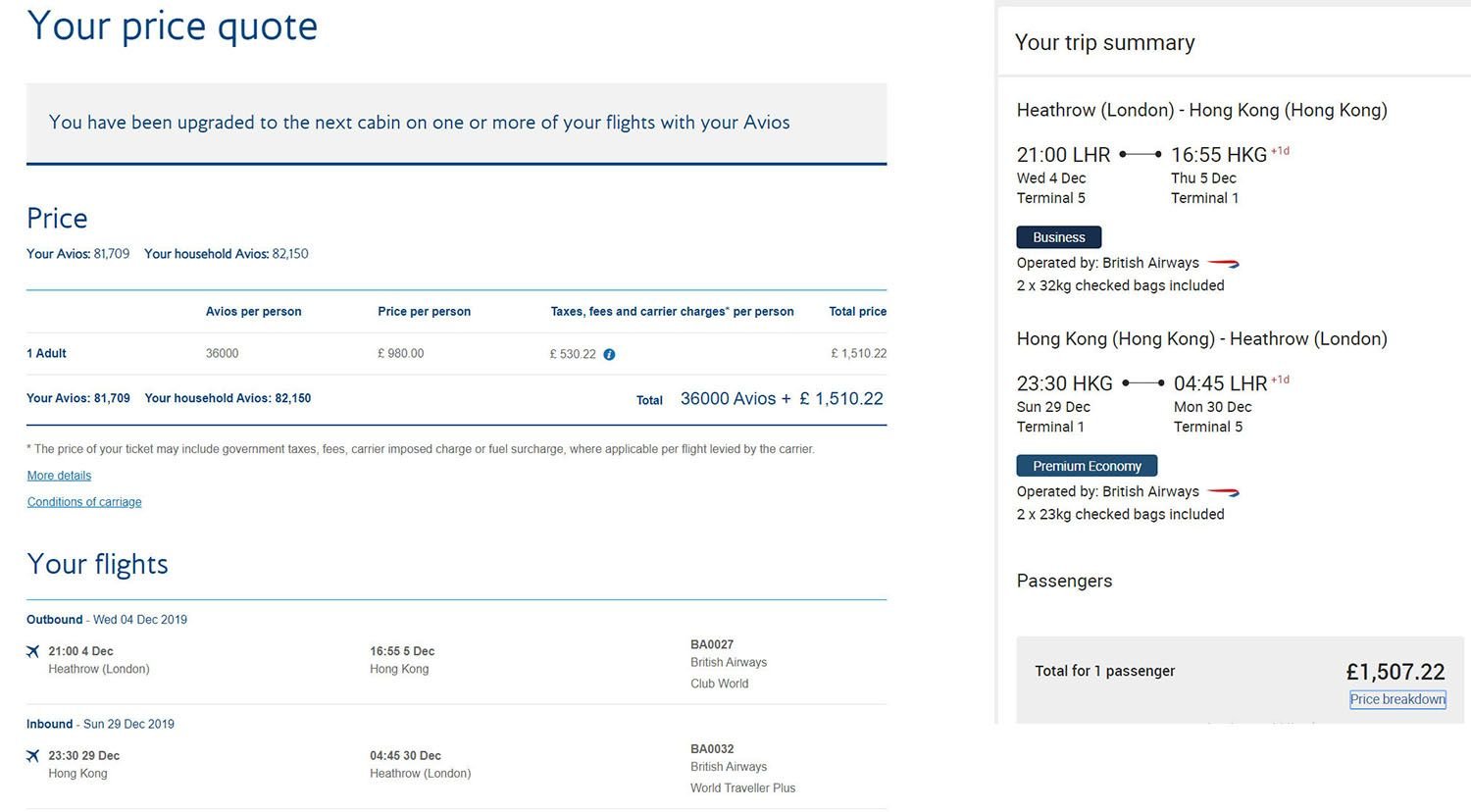The width and height of the screenshot is (1471, 812).
Task: Click the £1,507.22 total for 1 passenger
Action: pos(1395,672)
